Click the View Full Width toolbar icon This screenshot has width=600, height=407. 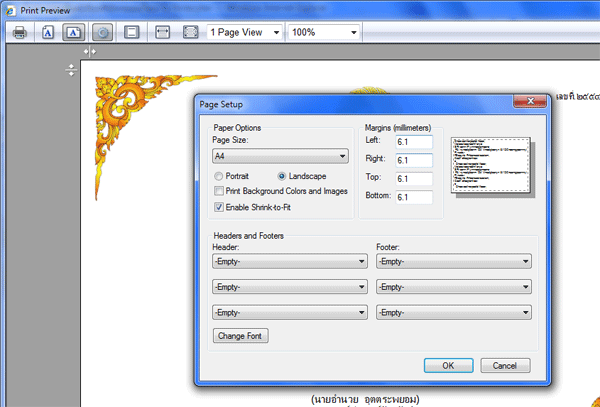[x=162, y=32]
